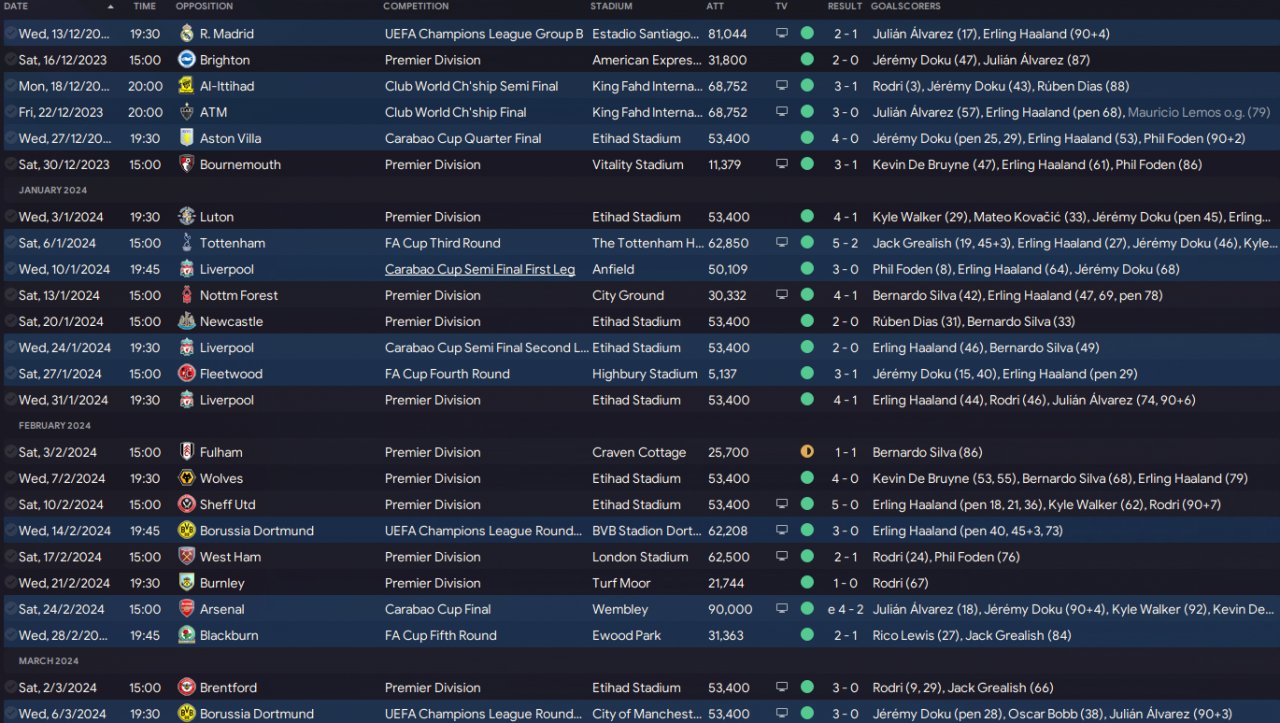Image resolution: width=1280 pixels, height=723 pixels.
Task: Sort by the Competition column header
Action: (416, 7)
